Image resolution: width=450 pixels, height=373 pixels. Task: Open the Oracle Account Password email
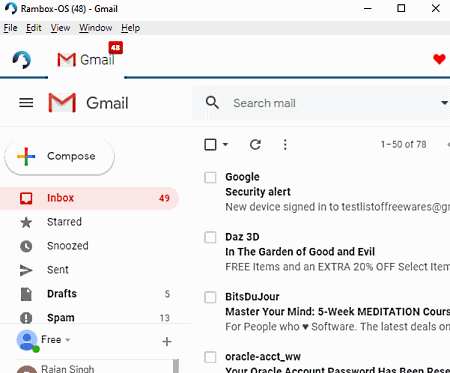pos(337,370)
